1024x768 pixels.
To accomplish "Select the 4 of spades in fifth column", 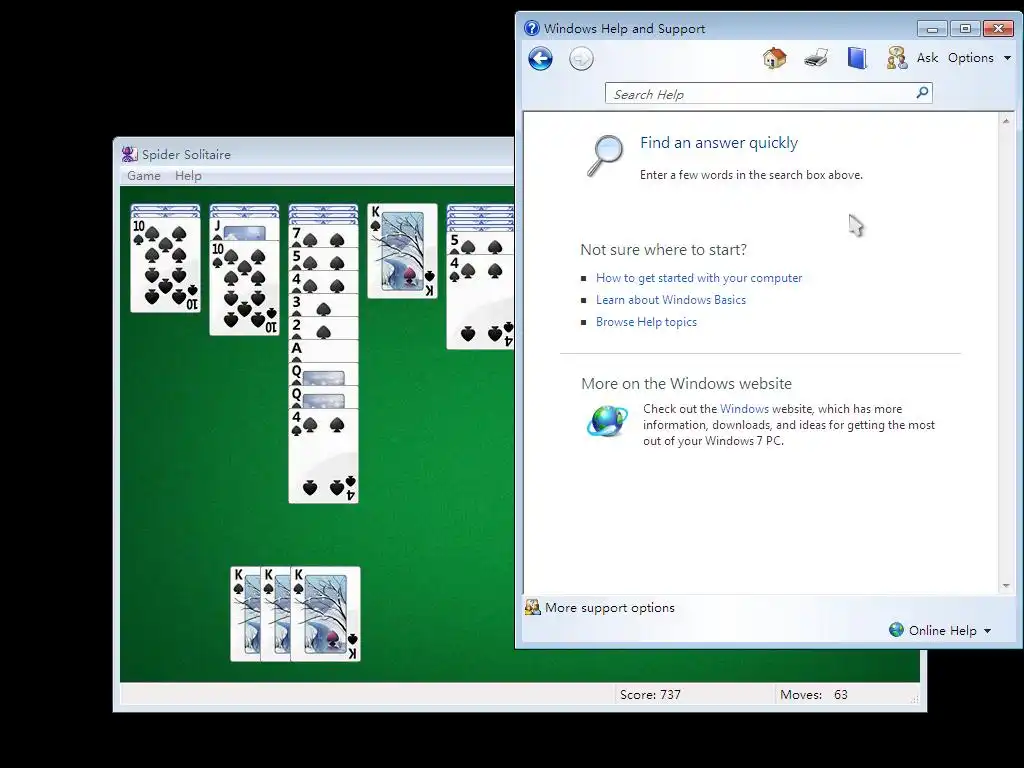I will pyautogui.click(x=481, y=302).
